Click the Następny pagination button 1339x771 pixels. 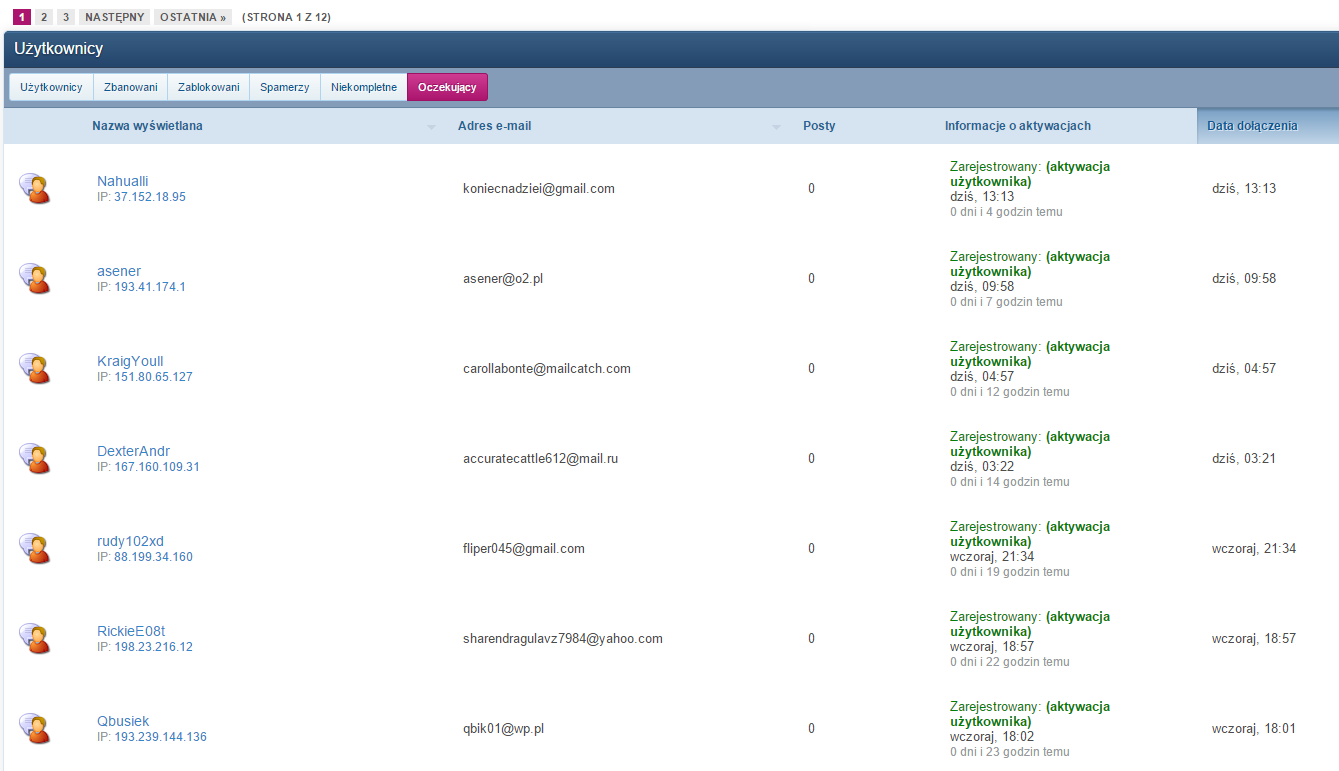click(115, 17)
